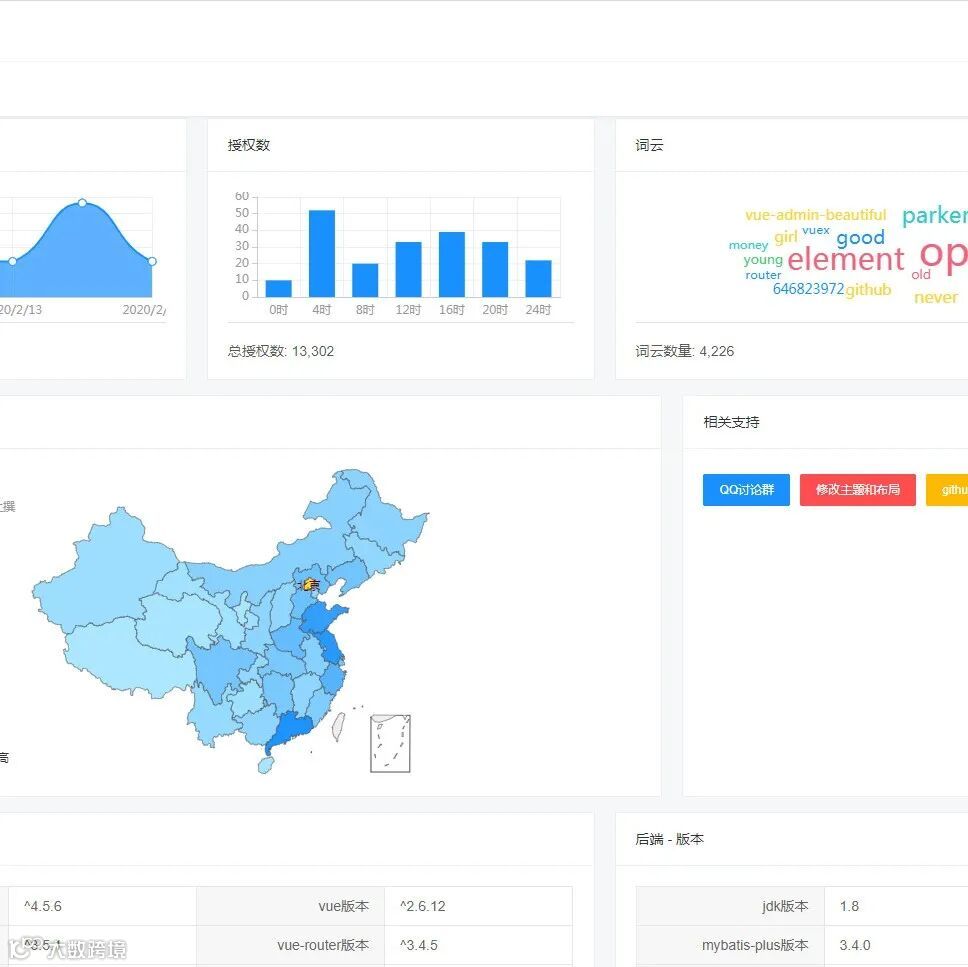Select the 16时 bar in 授权数 chart

(x=451, y=264)
